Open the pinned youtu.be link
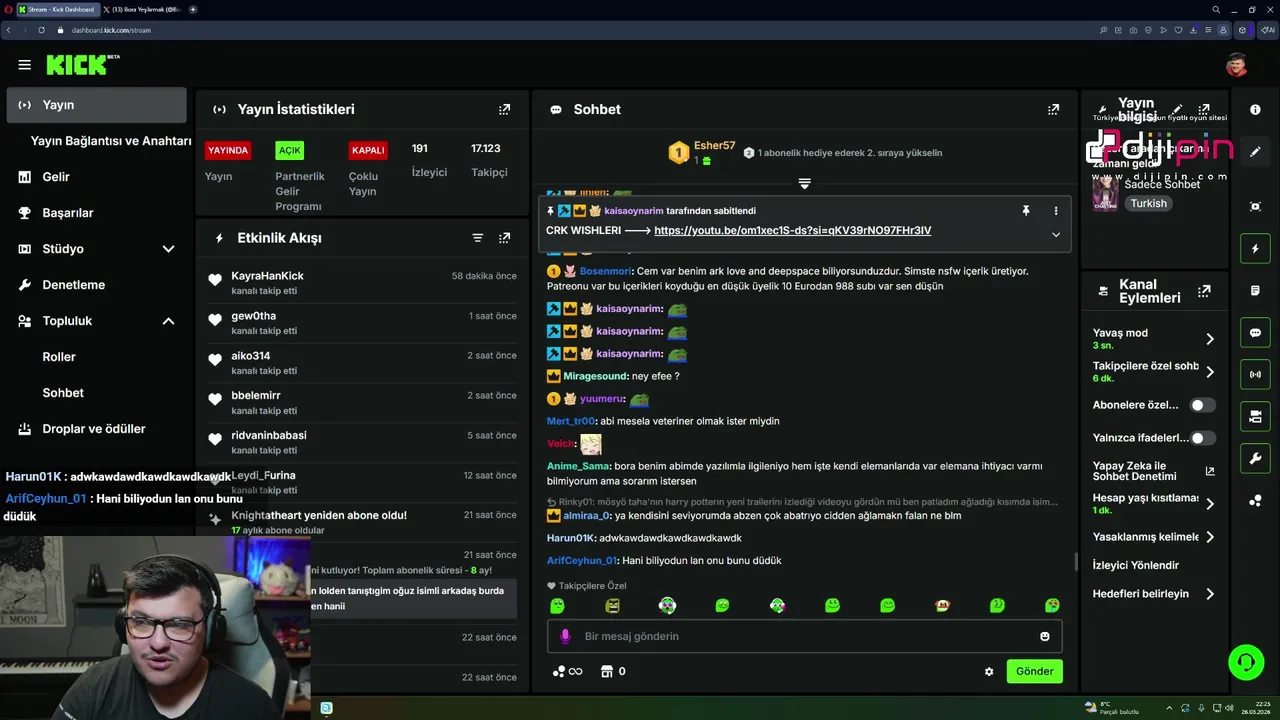1280x720 pixels. [x=792, y=231]
